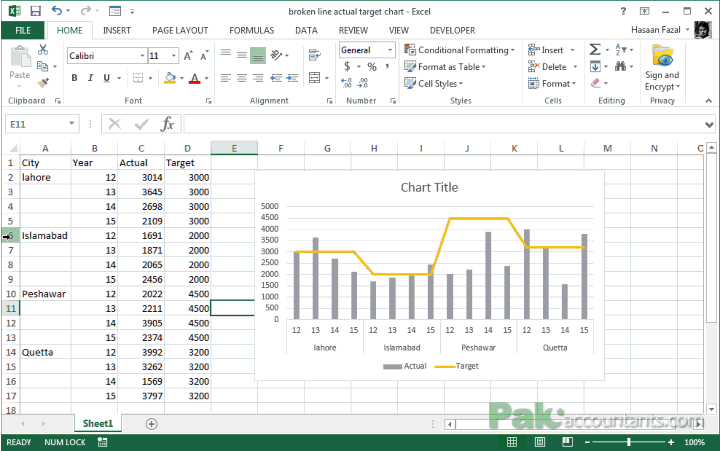This screenshot has width=720, height=451.
Task: Toggle Underline formatting
Action: click(x=107, y=78)
